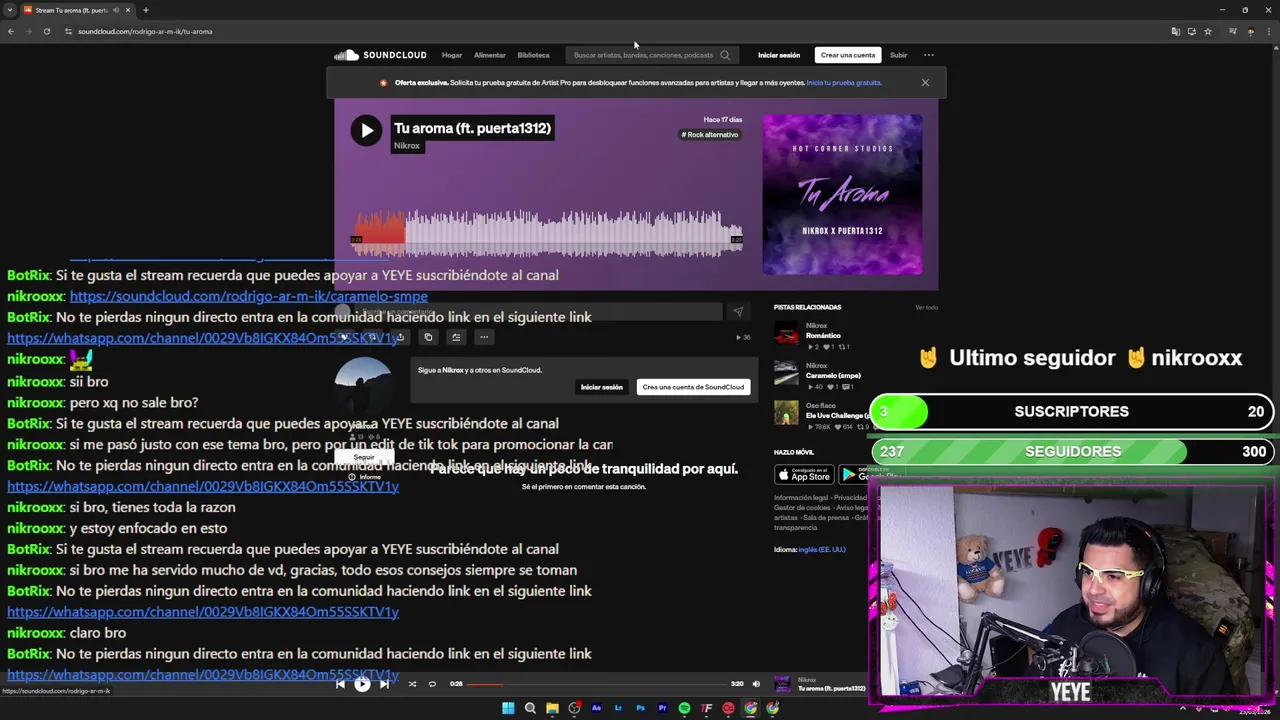Image resolution: width=1280 pixels, height=720 pixels.
Task: Open the Windows Start menu
Action: tap(508, 708)
